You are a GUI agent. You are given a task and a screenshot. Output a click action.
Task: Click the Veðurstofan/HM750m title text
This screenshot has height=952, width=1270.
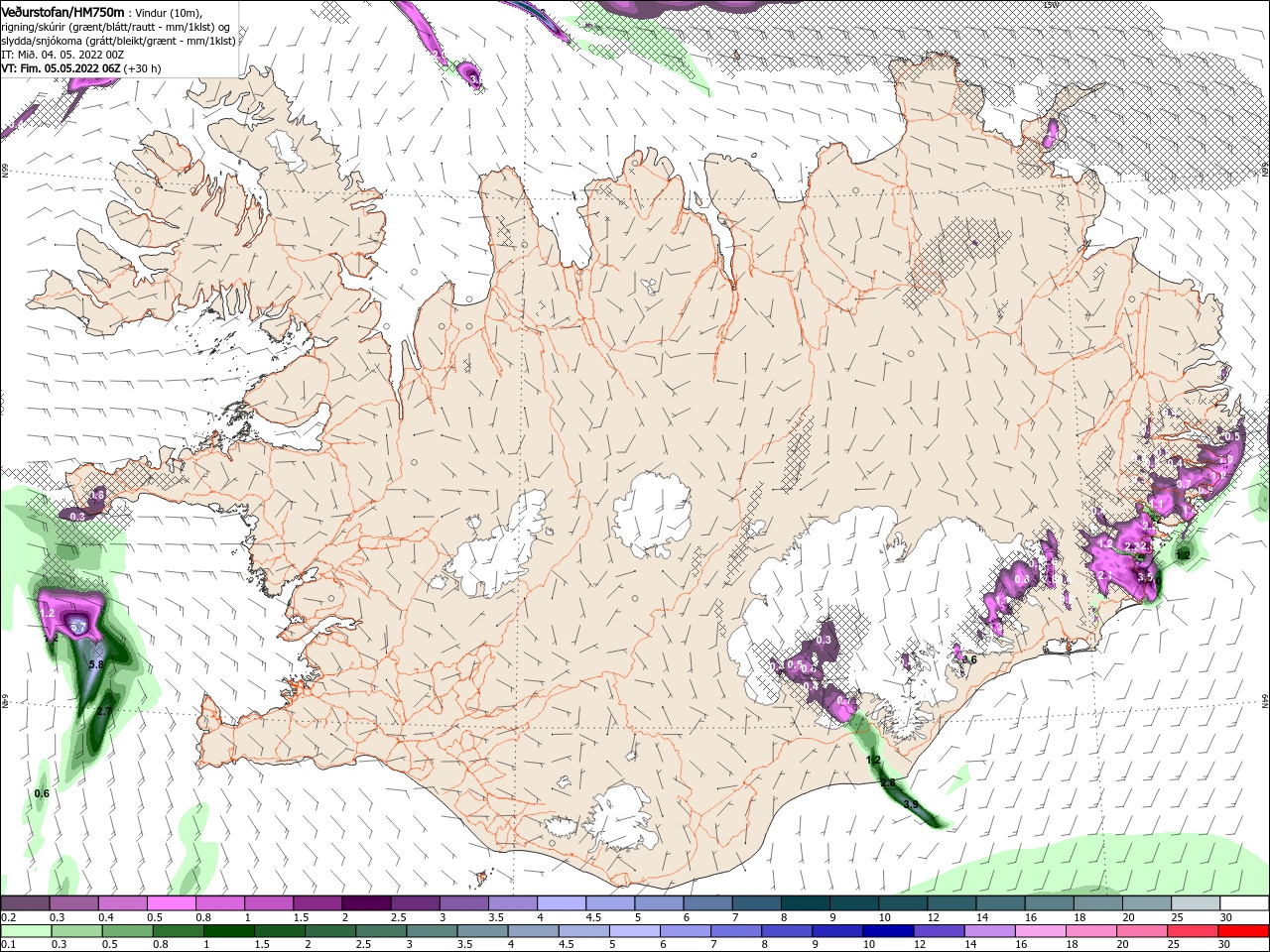coord(63,11)
